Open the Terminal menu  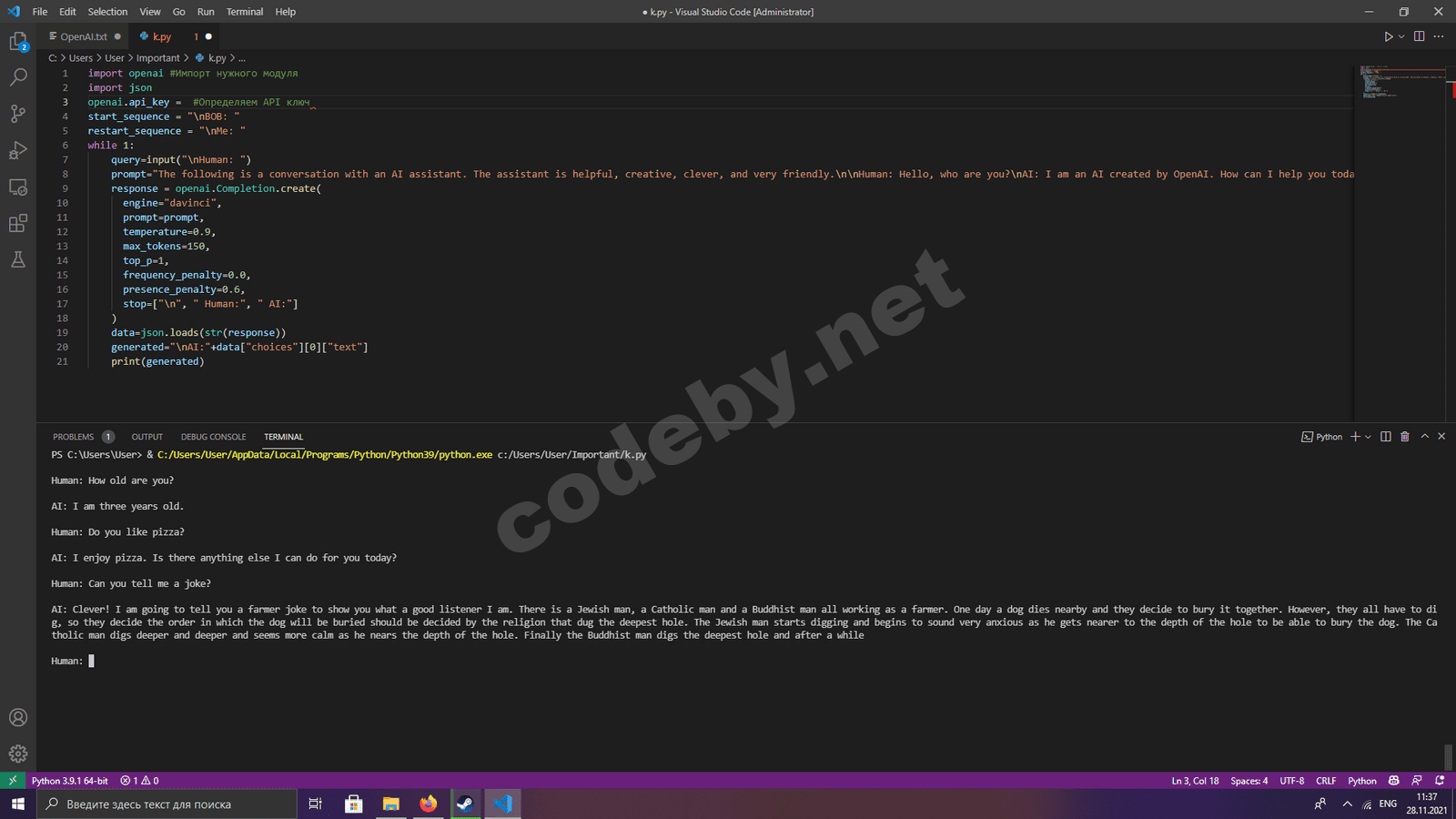pyautogui.click(x=245, y=12)
